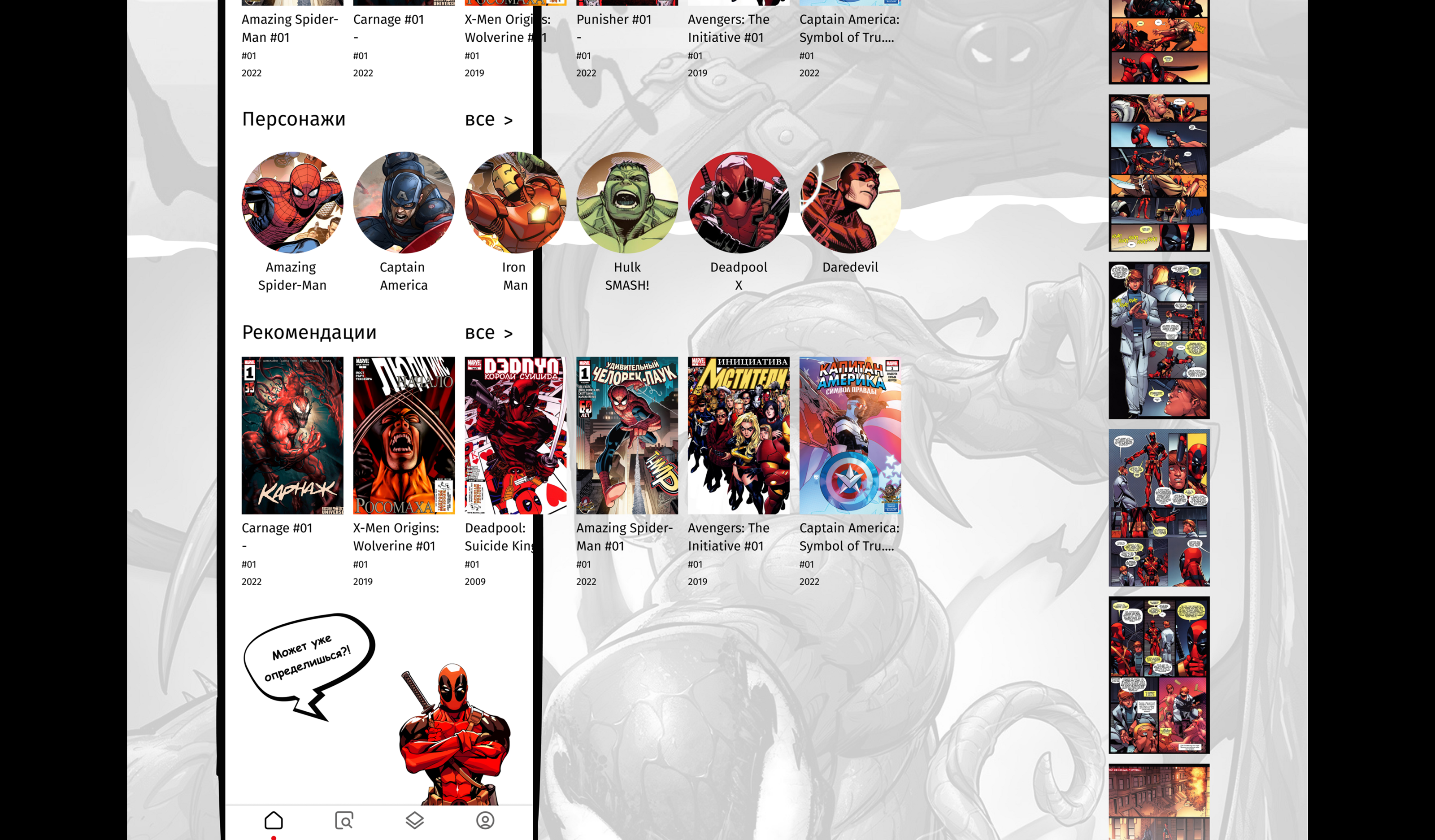The height and width of the screenshot is (840, 1435).
Task: Open the Avengers: The Initiative #01 cover
Action: pyautogui.click(x=739, y=435)
